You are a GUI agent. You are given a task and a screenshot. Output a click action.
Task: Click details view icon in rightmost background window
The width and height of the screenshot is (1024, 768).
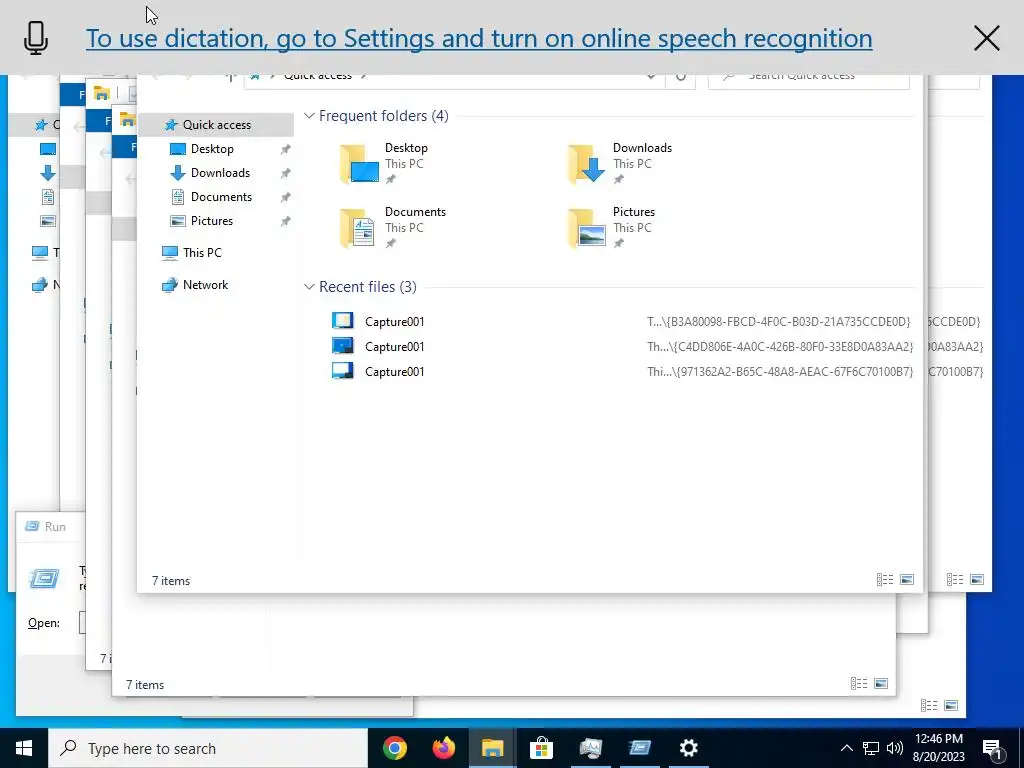pos(955,580)
